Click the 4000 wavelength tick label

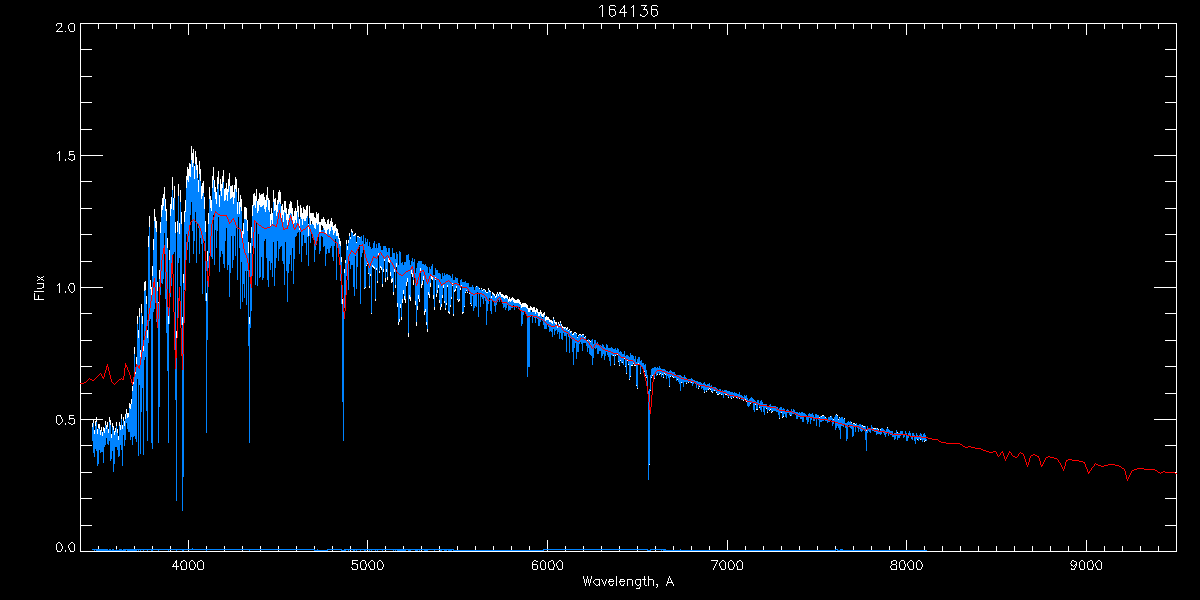click(188, 566)
